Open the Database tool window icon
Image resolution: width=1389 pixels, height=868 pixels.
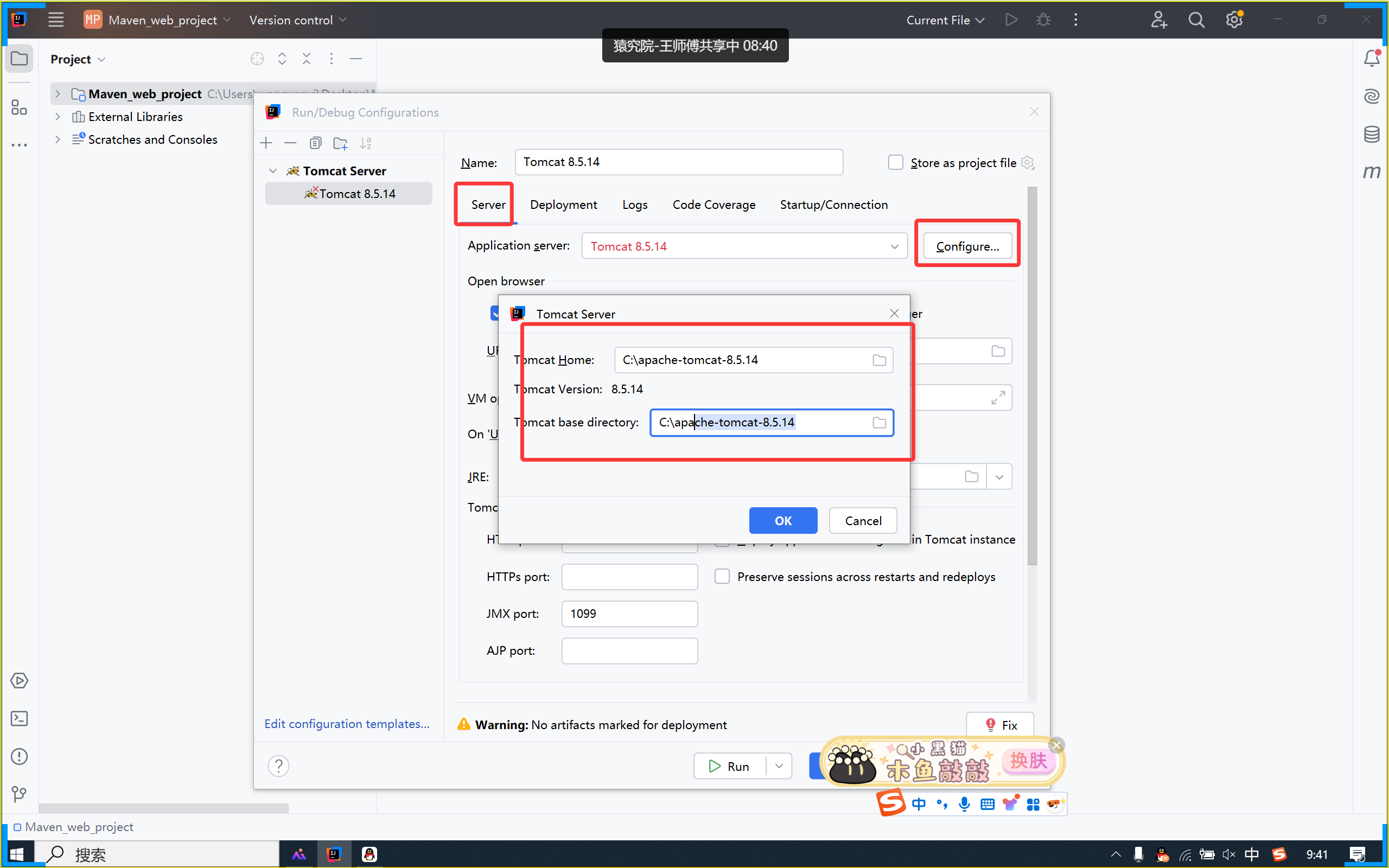[x=1372, y=134]
